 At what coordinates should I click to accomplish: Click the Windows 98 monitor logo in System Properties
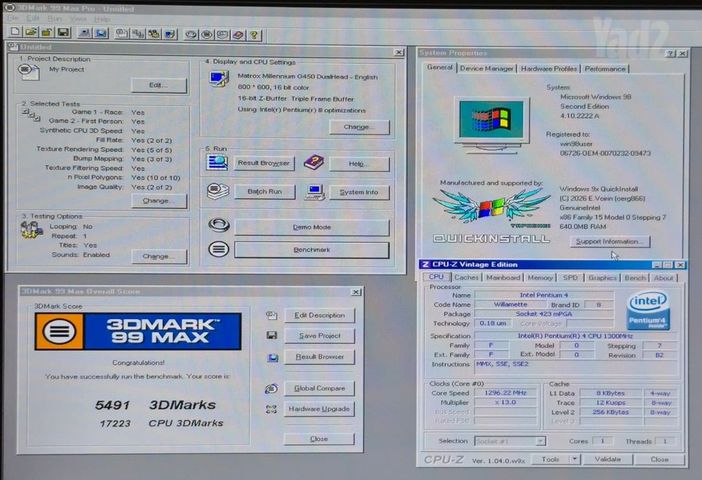pyautogui.click(x=491, y=125)
